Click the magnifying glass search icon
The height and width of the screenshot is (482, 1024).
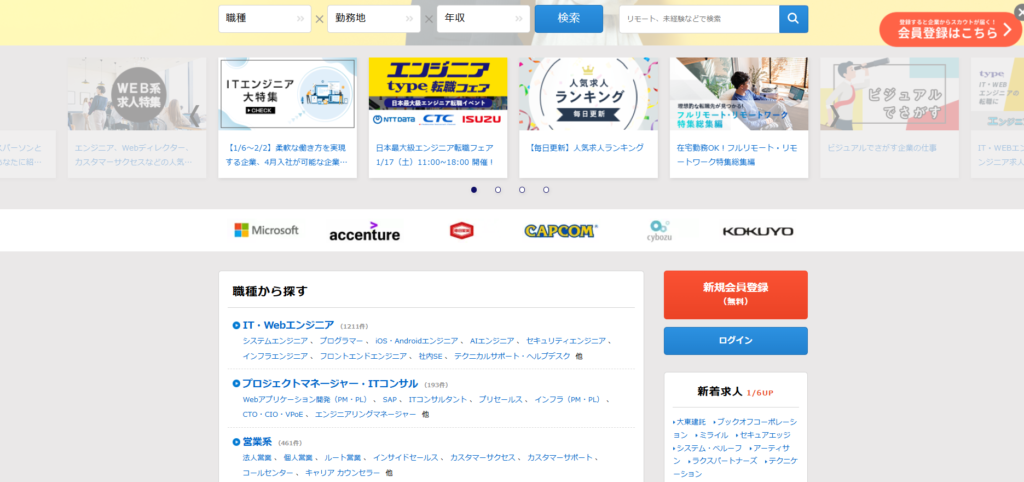(x=793, y=19)
